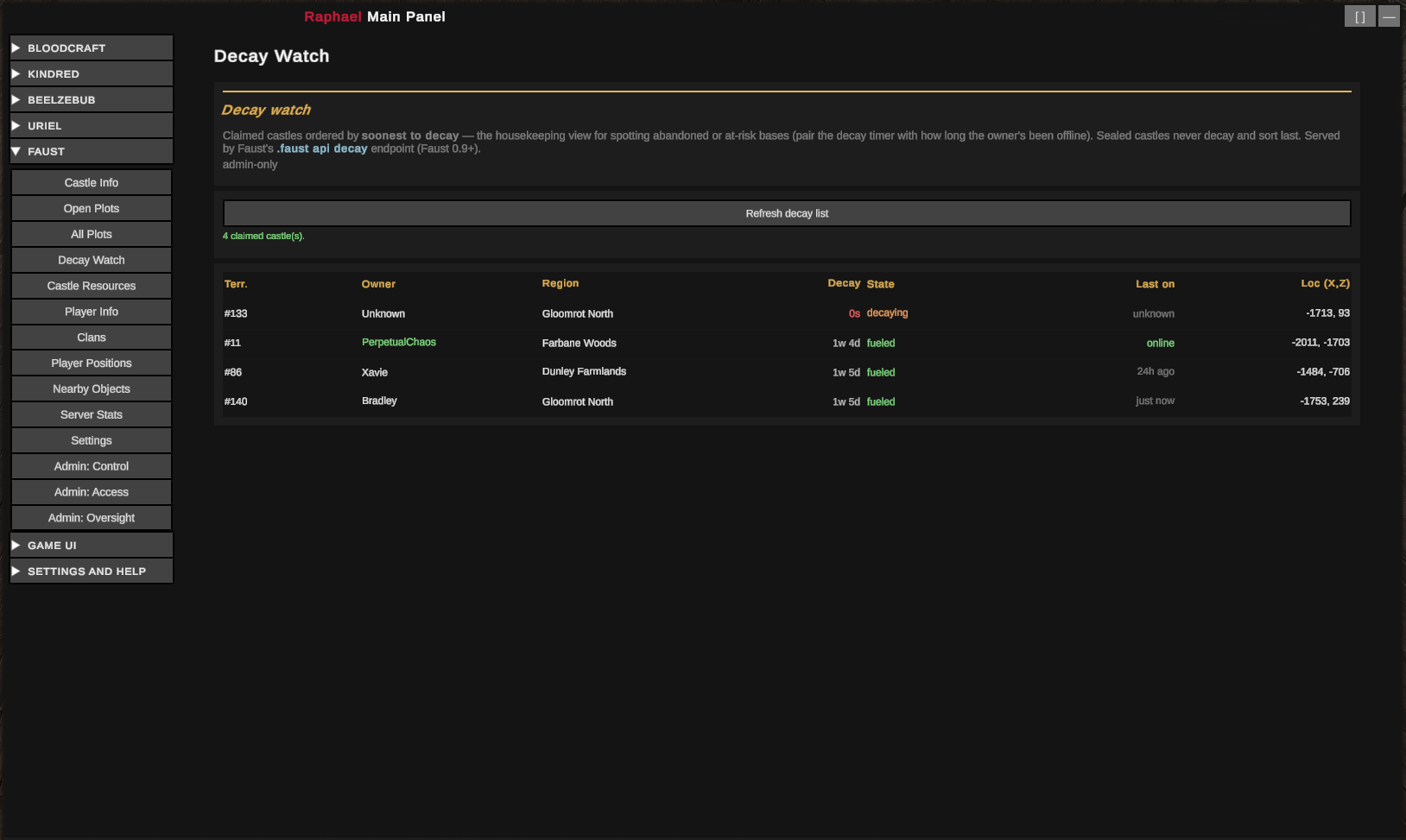Open the Player Info page
1406x840 pixels.
[x=92, y=312]
